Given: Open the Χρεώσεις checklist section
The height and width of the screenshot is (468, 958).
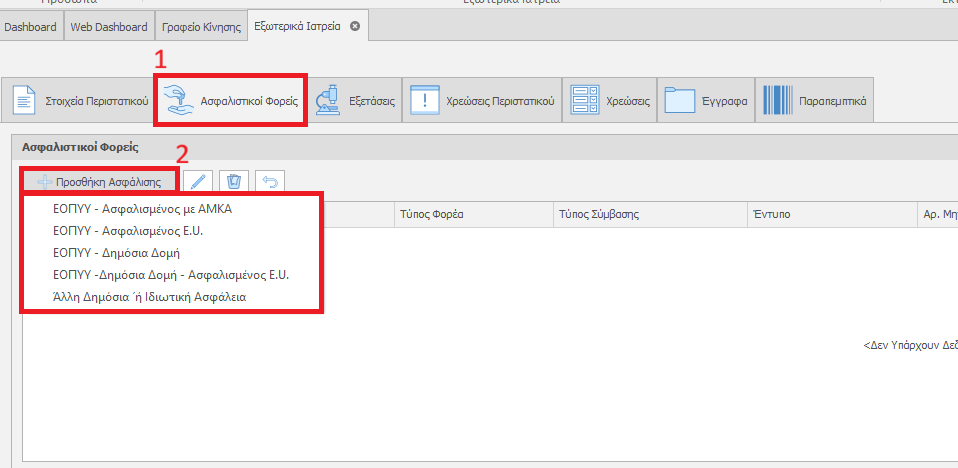Looking at the screenshot, I should click(x=611, y=101).
